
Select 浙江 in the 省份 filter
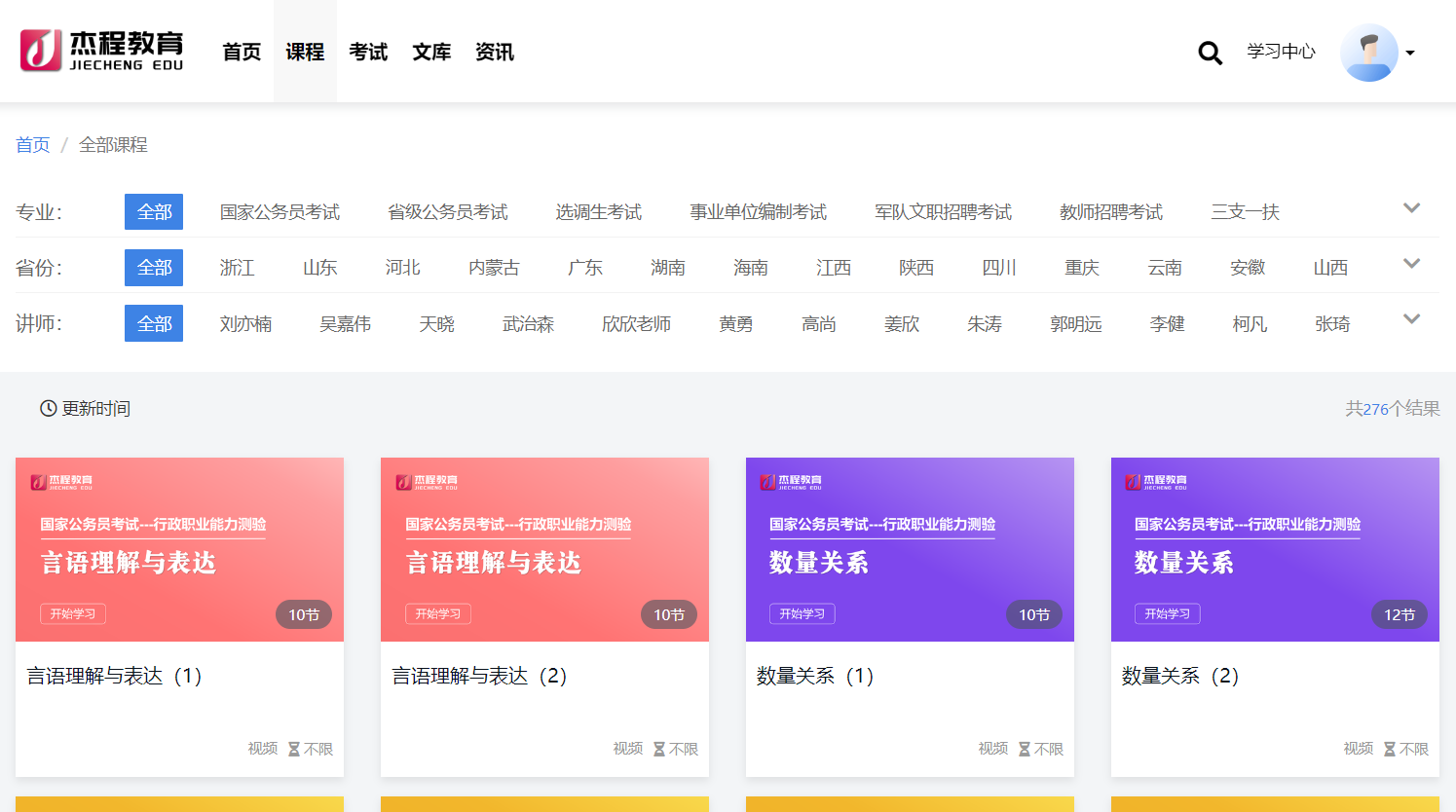237,268
